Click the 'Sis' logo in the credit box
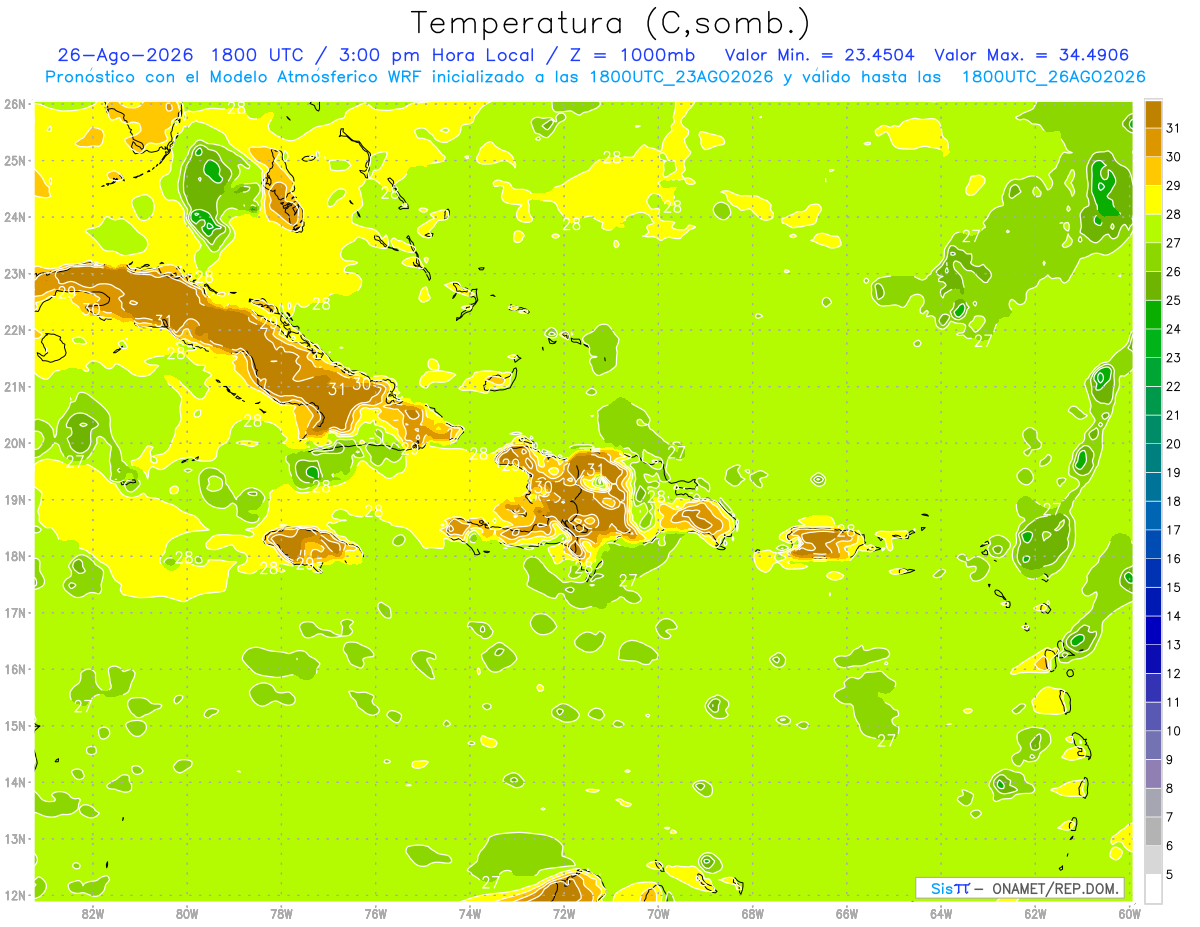Screen dimensions: 1200x927 (944, 888)
